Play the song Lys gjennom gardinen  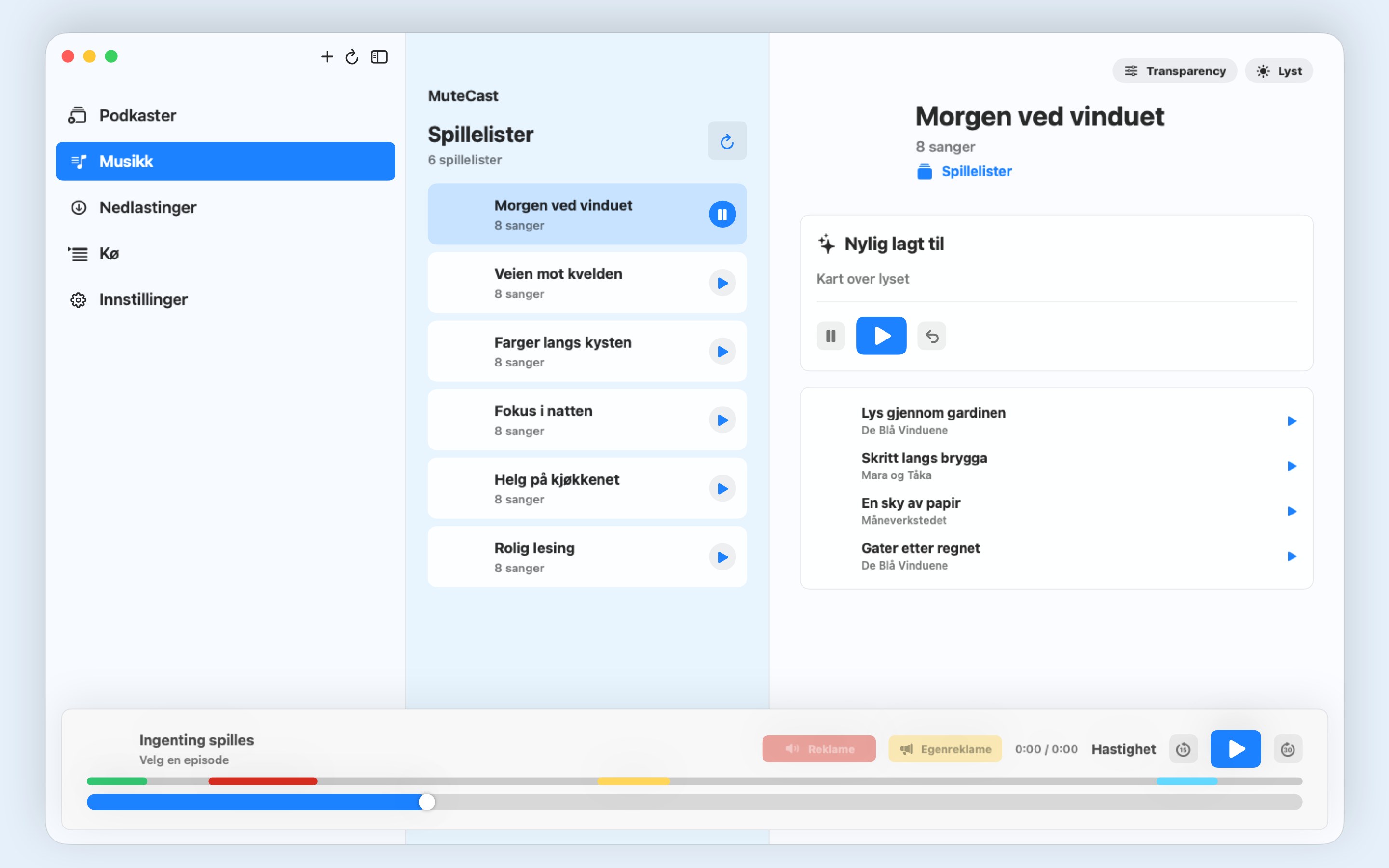1292,421
